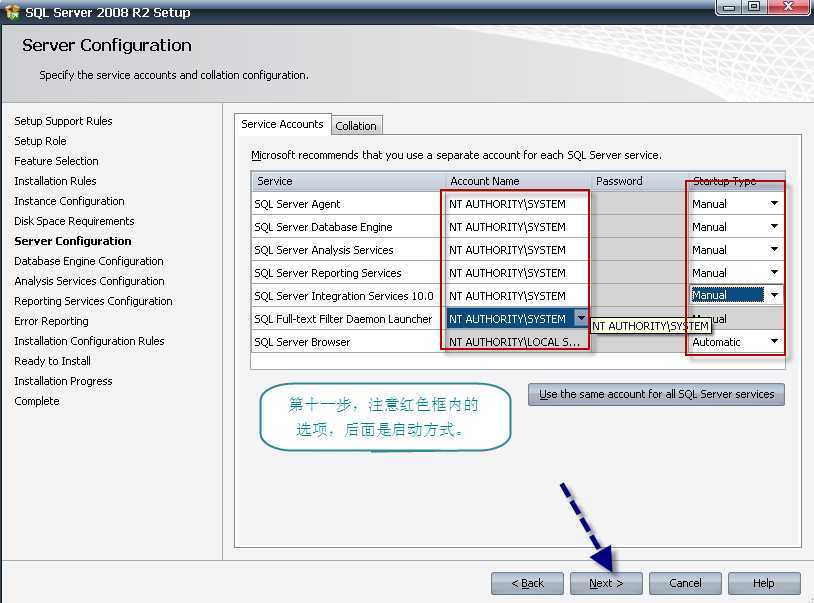814x603 pixels.
Task: Select account name cell for SQL Server Analysis Services
Action: tap(517, 250)
